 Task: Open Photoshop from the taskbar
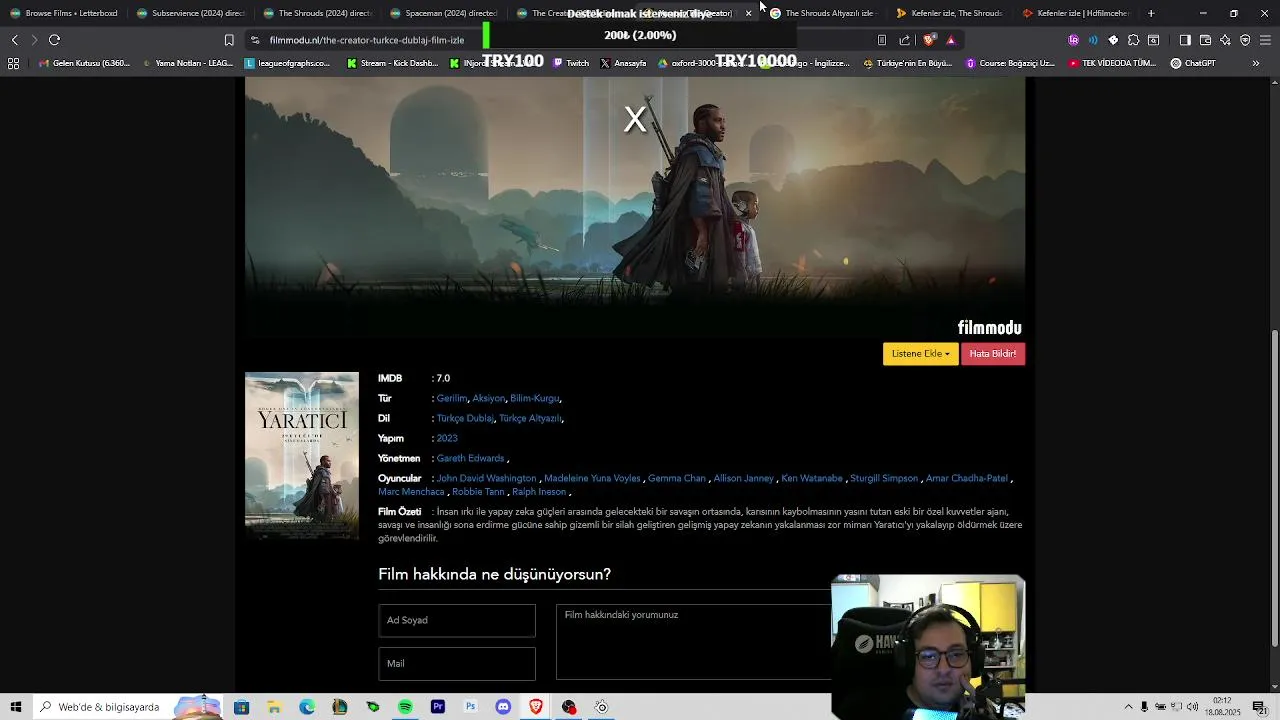tap(471, 707)
